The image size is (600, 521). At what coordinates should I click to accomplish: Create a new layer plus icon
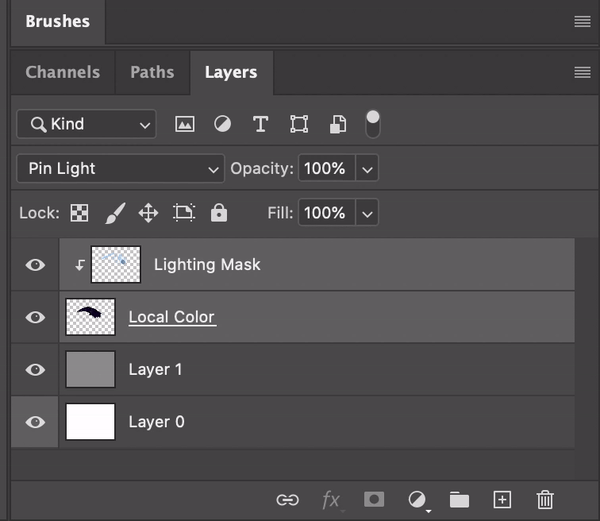502,500
